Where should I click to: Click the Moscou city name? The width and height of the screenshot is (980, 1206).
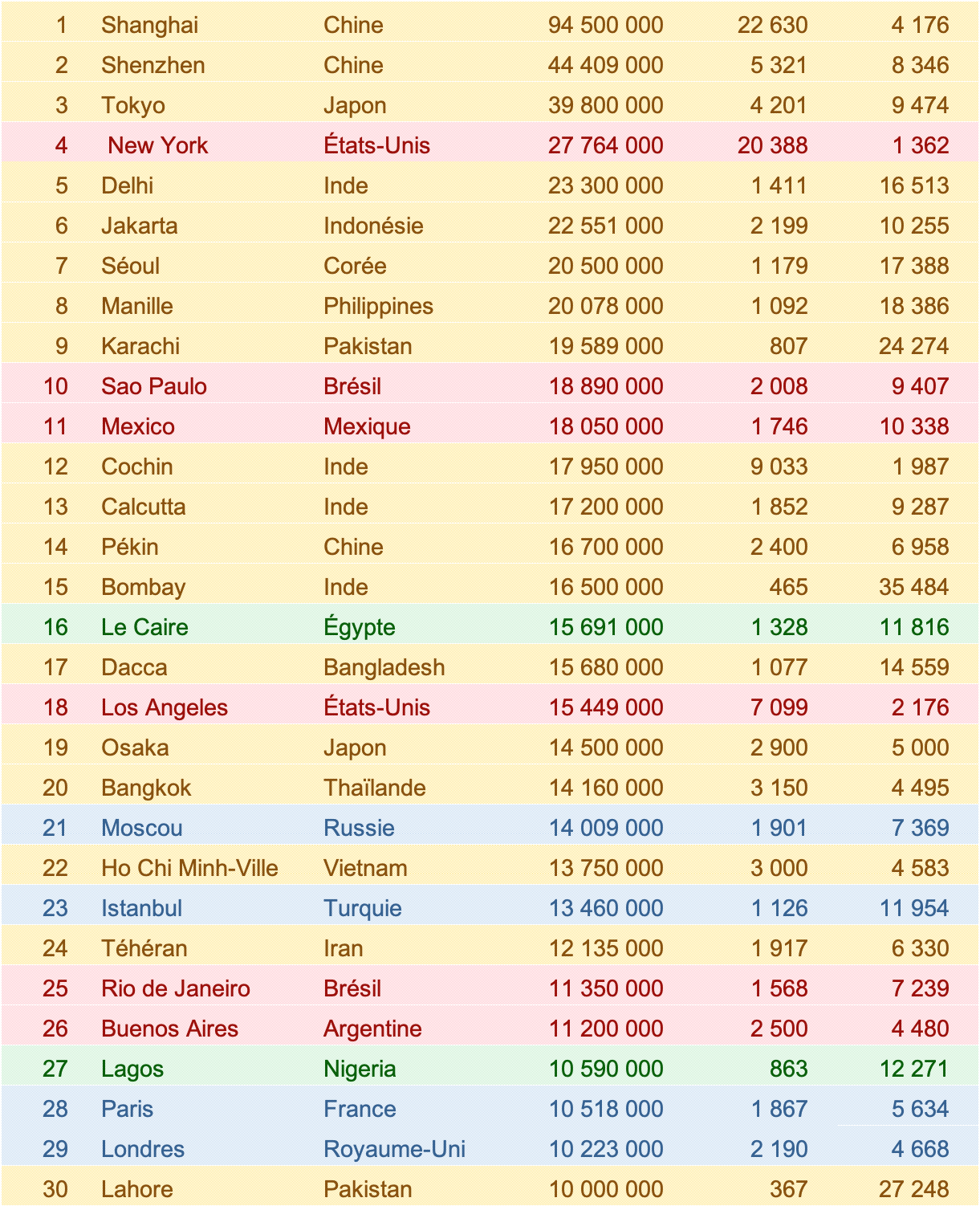tap(142, 828)
